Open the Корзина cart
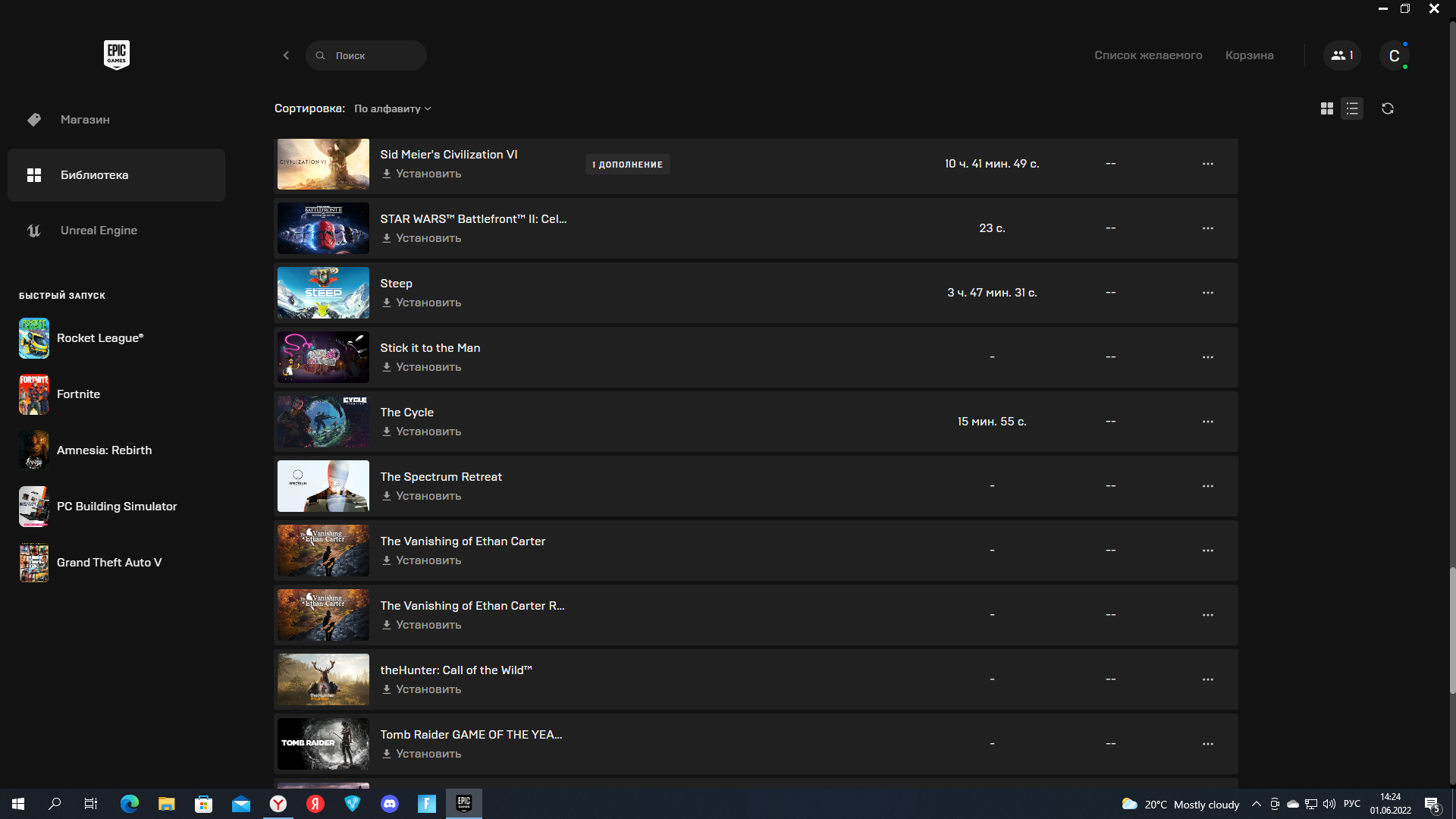 [1249, 55]
